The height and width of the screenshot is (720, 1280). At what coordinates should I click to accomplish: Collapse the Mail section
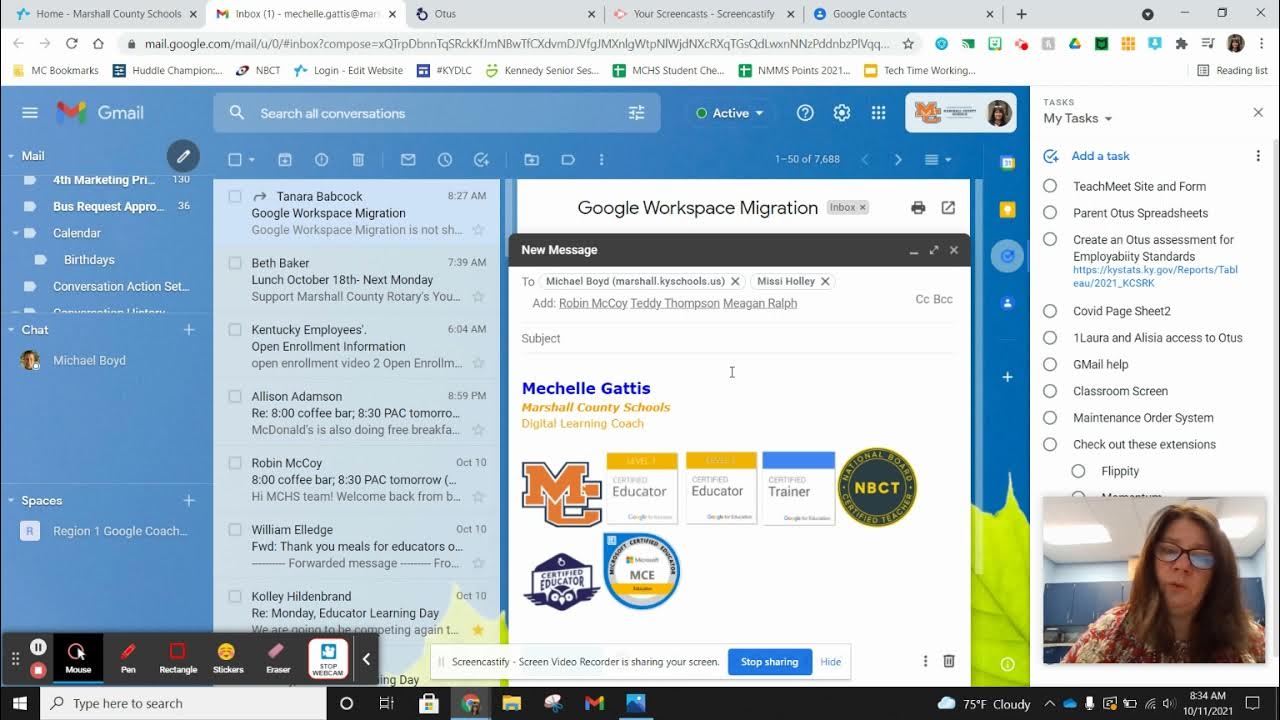11,156
